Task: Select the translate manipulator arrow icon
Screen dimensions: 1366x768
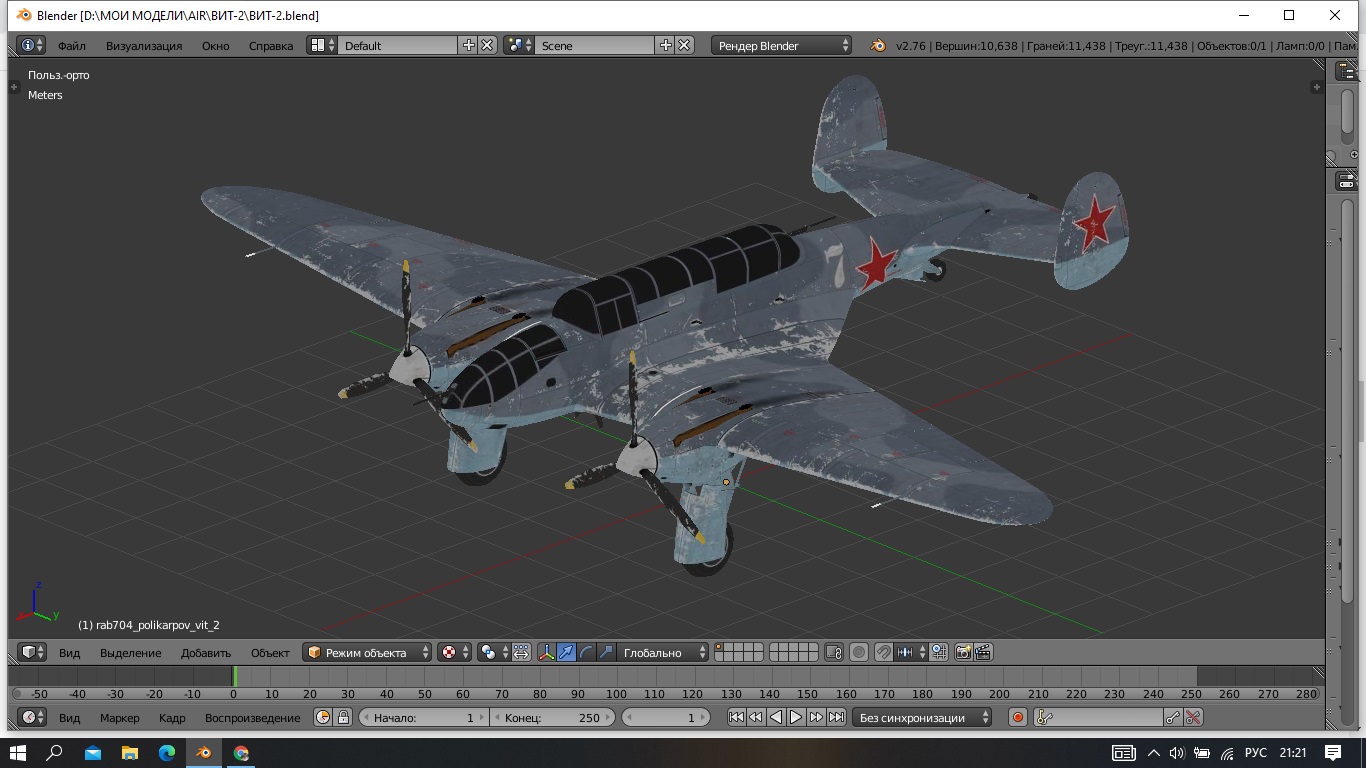Action: click(566, 652)
